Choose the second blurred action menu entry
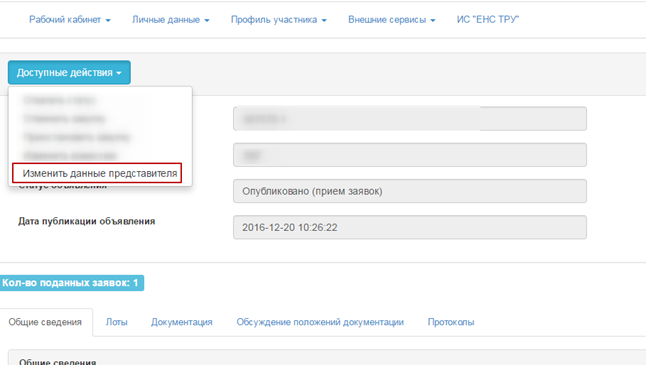The image size is (646, 365). coord(64,119)
